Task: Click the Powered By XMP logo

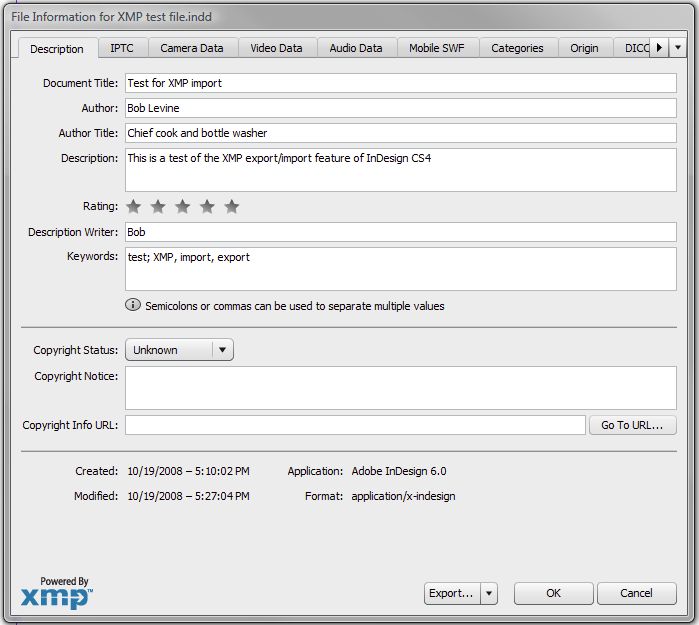Action: click(57, 592)
